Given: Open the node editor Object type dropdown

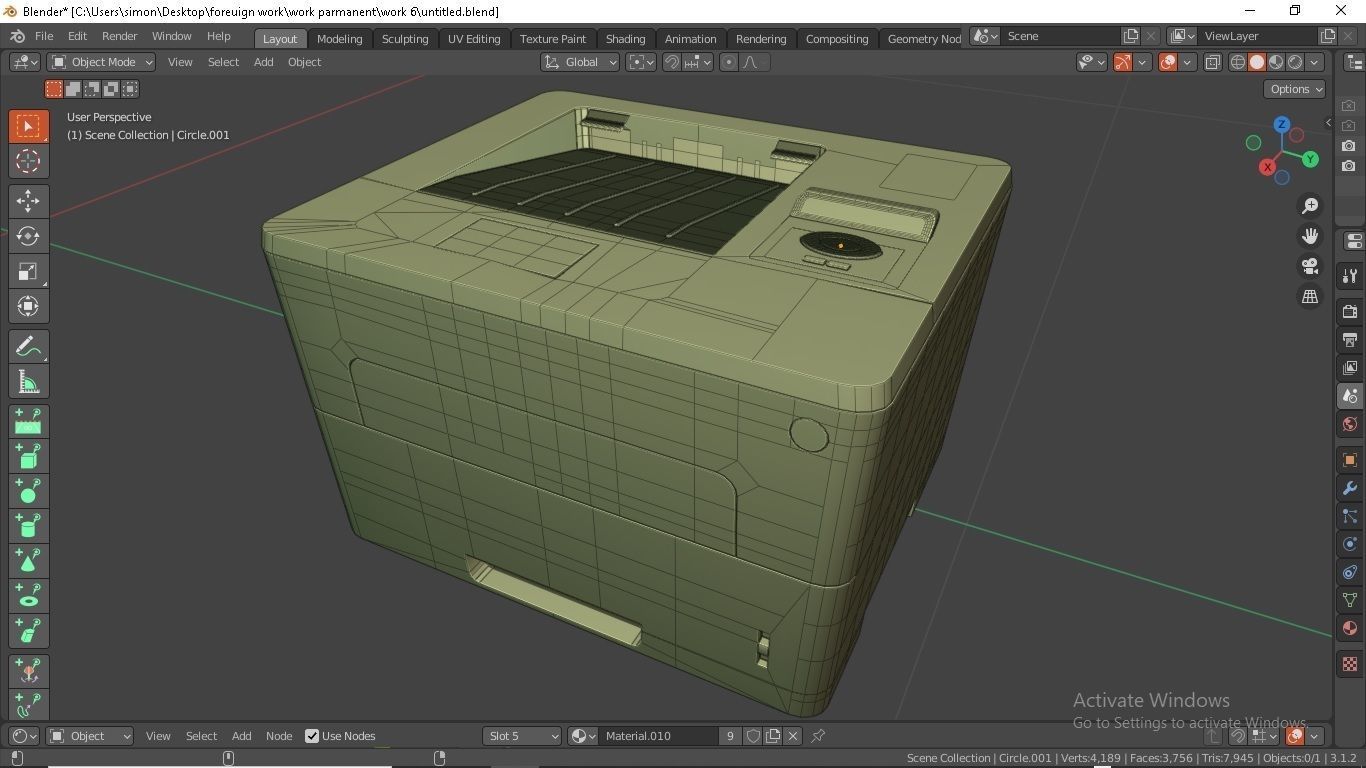Looking at the screenshot, I should click(x=90, y=736).
